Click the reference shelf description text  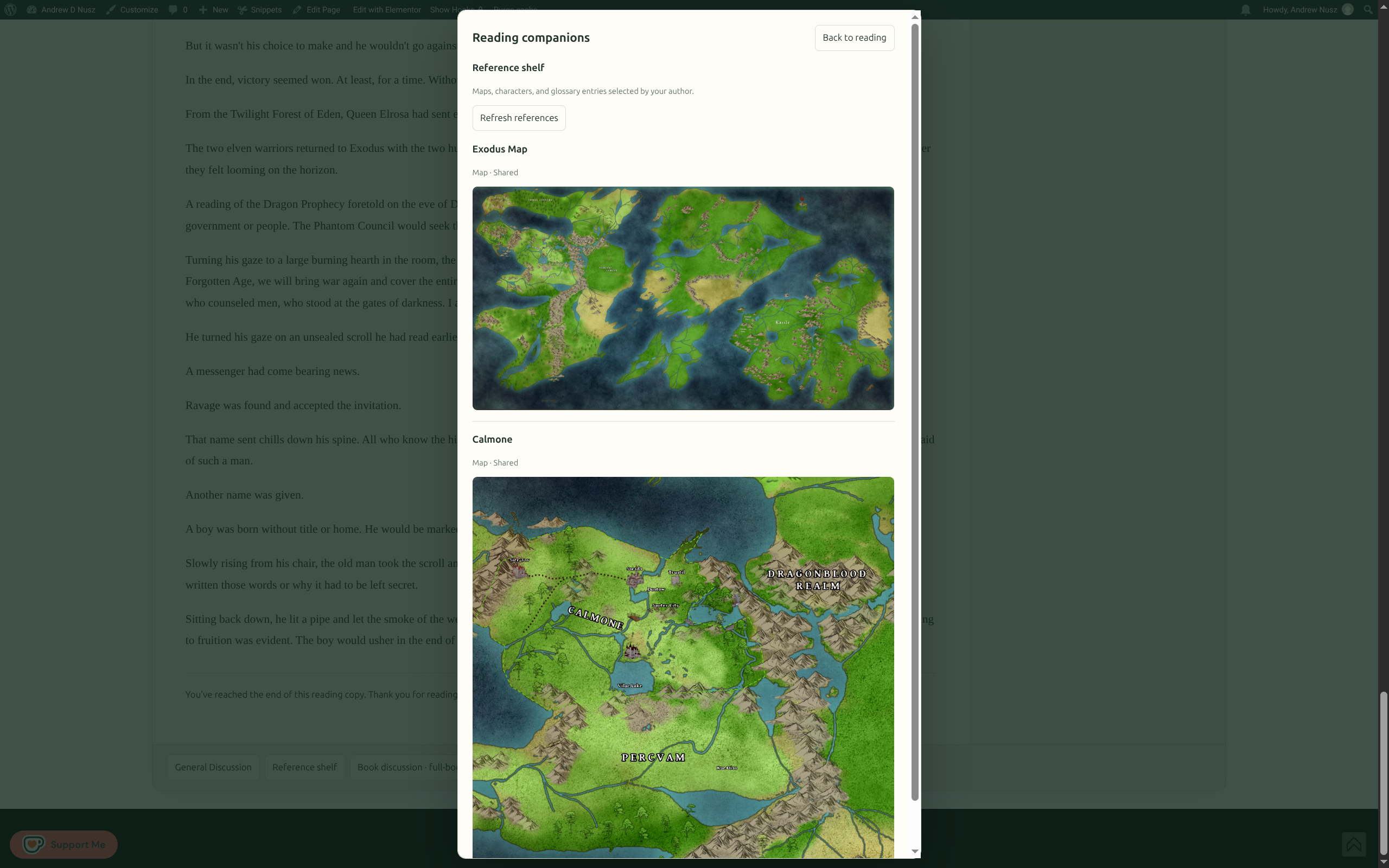pyautogui.click(x=583, y=91)
